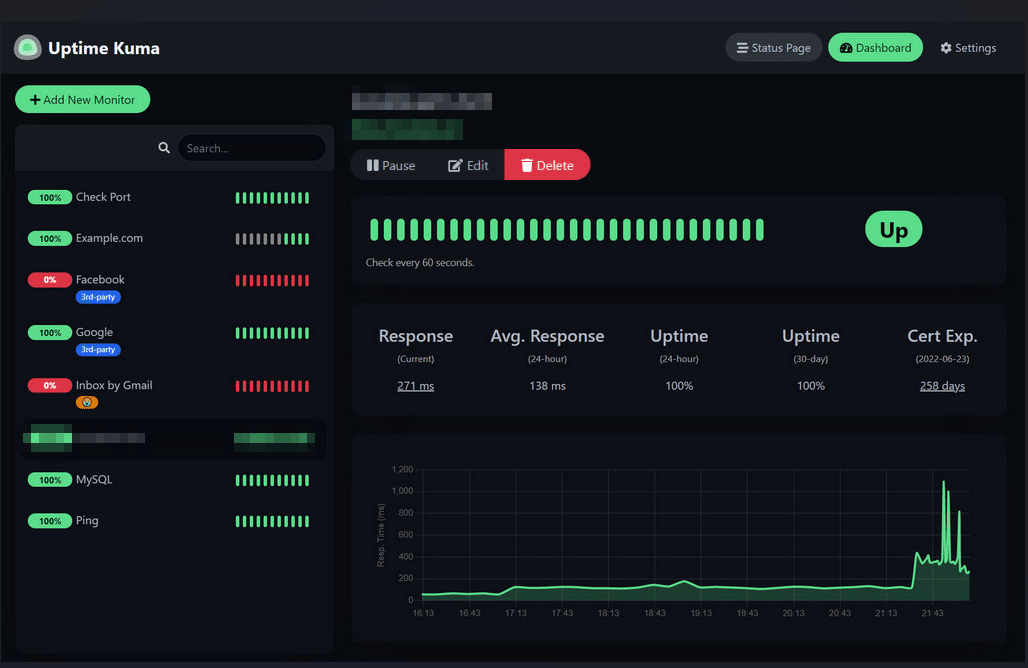Select the Example.com monitor

(174, 239)
